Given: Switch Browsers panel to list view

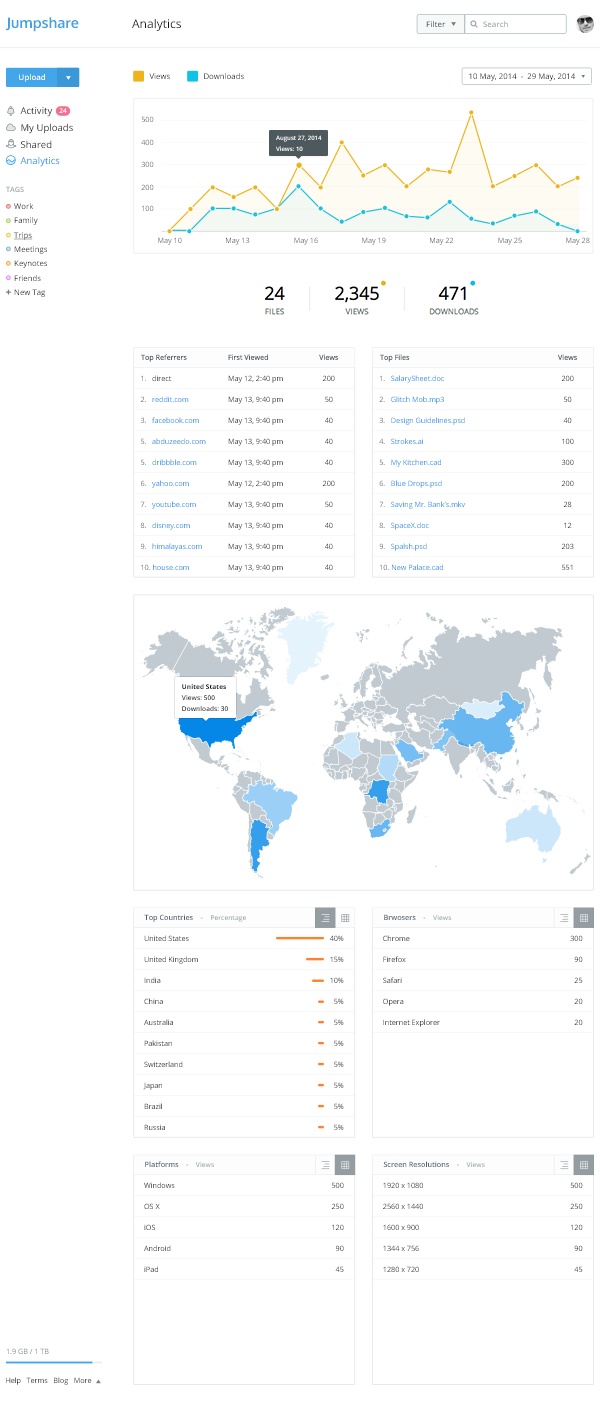Looking at the screenshot, I should click(564, 917).
